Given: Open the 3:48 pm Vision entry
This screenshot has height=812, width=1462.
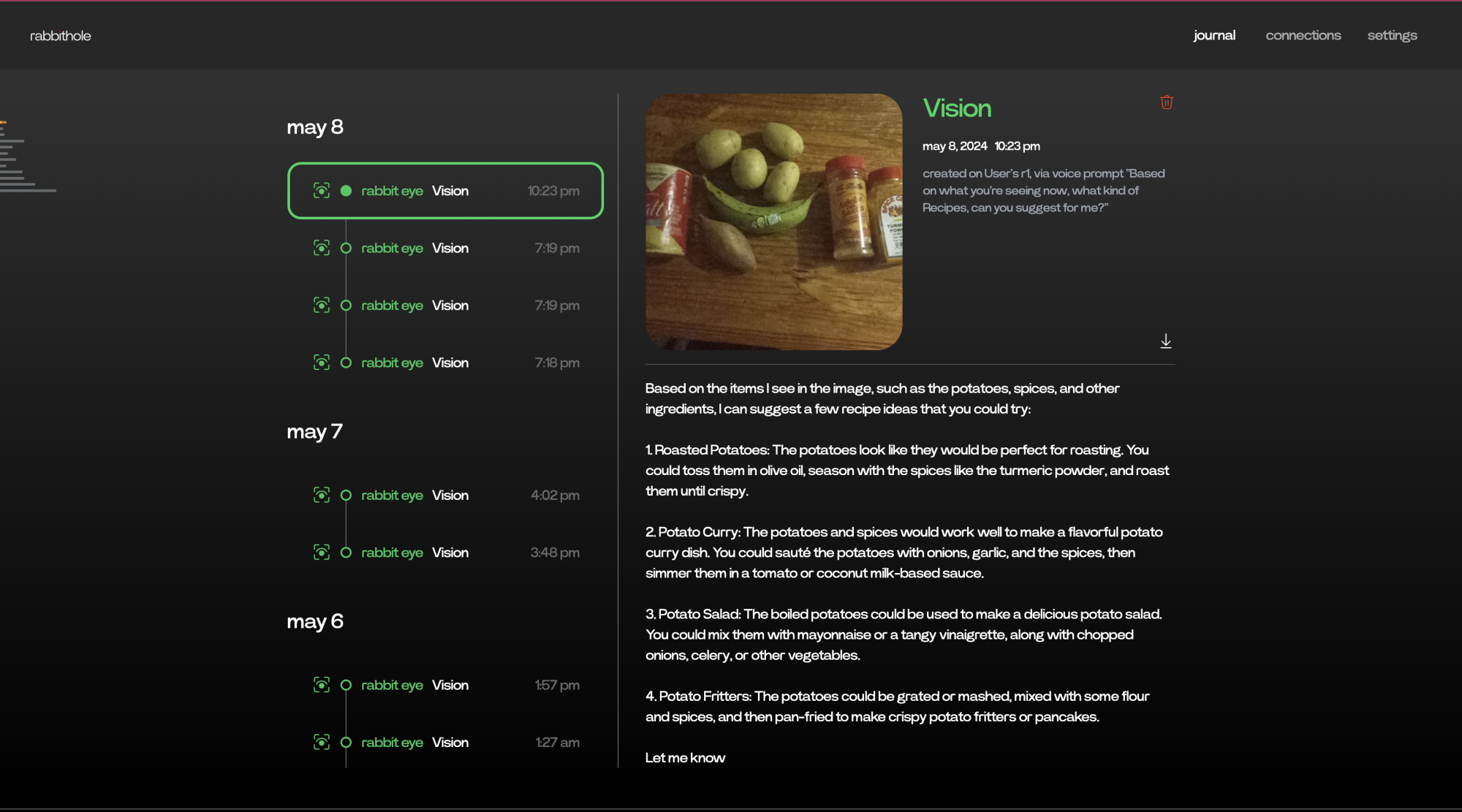Looking at the screenshot, I should 450,553.
